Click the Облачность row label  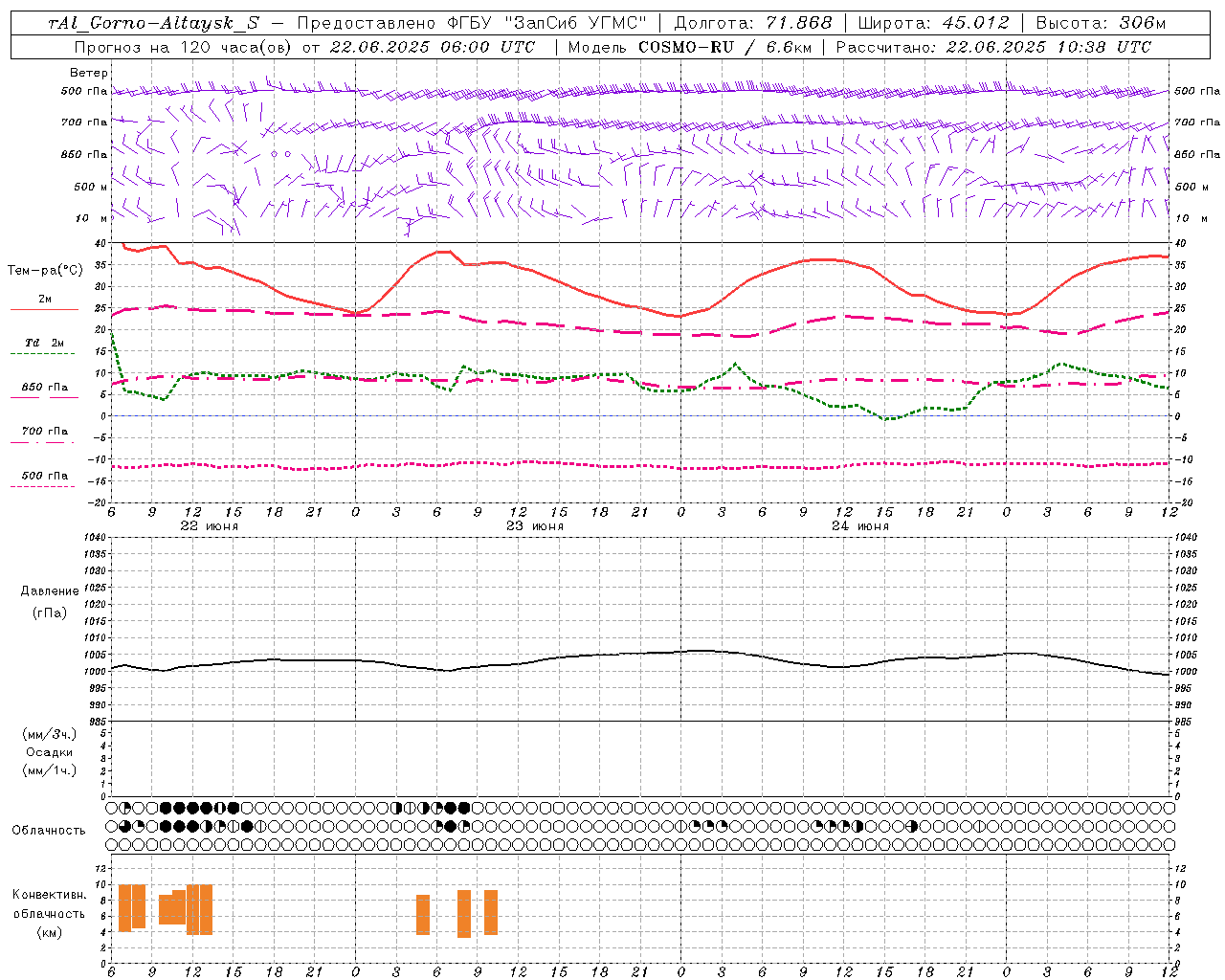tap(49, 831)
